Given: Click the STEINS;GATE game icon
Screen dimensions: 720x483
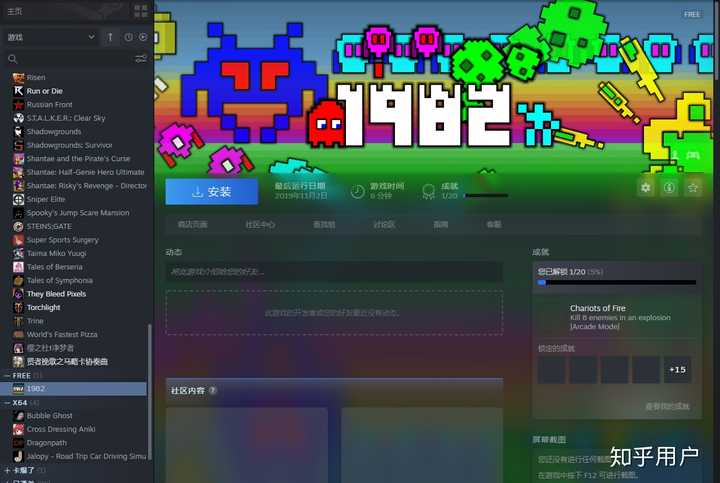Looking at the screenshot, I should [x=18, y=226].
